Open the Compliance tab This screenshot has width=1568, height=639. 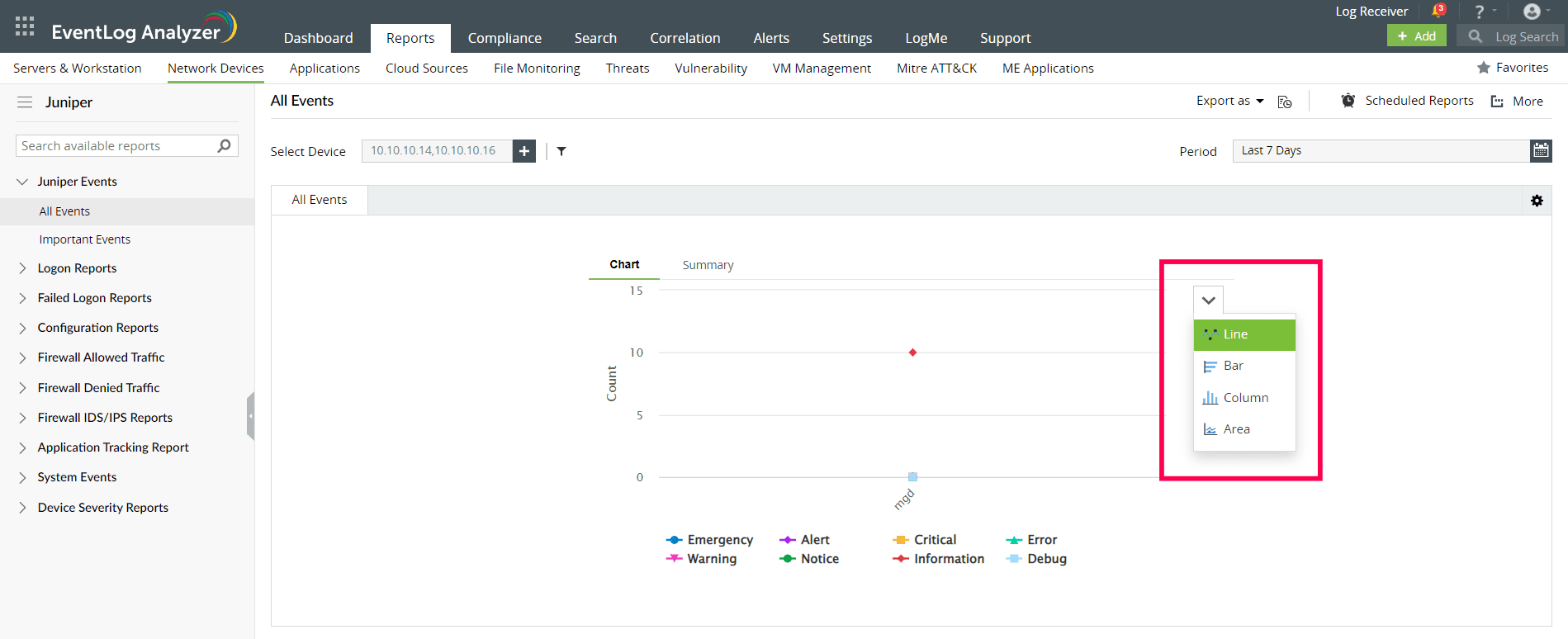[505, 38]
